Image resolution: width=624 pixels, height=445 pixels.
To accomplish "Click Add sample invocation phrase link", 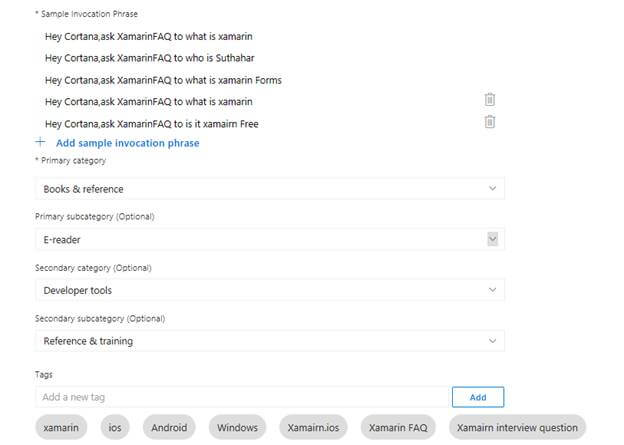I will coord(127,143).
